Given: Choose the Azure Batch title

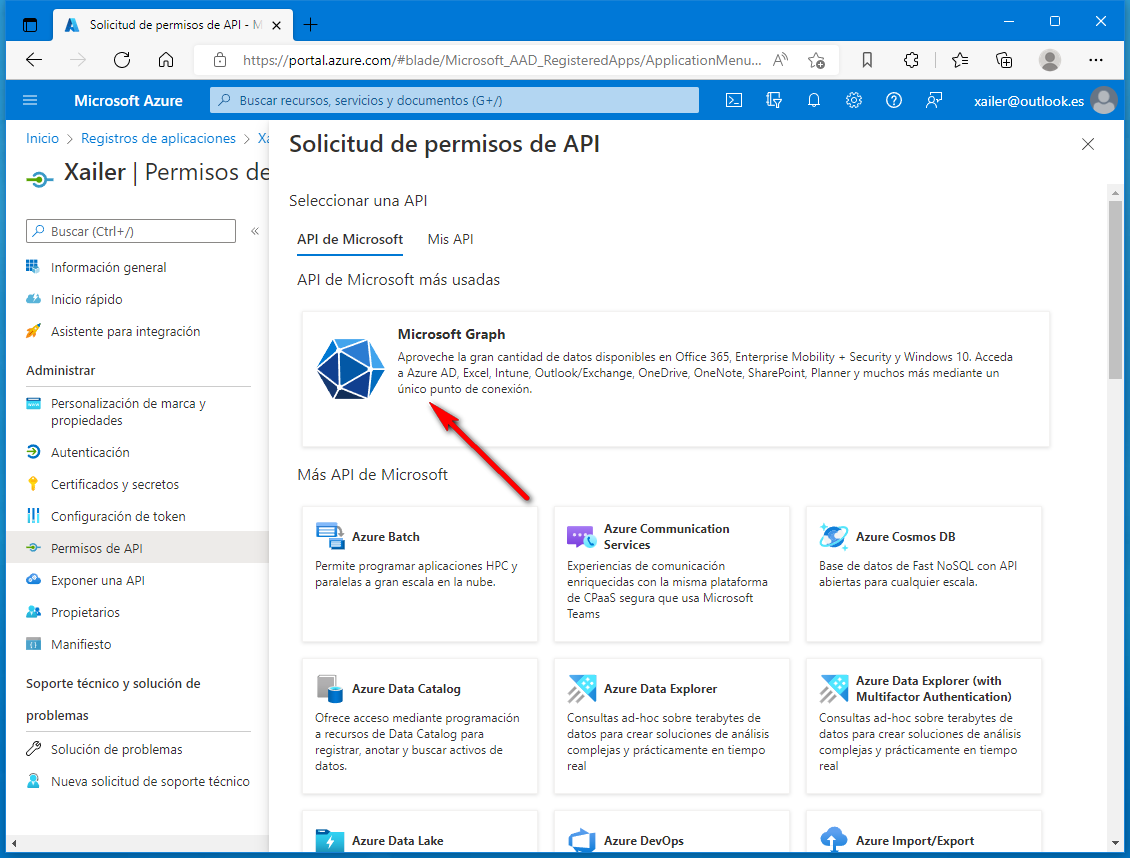Looking at the screenshot, I should [386, 537].
